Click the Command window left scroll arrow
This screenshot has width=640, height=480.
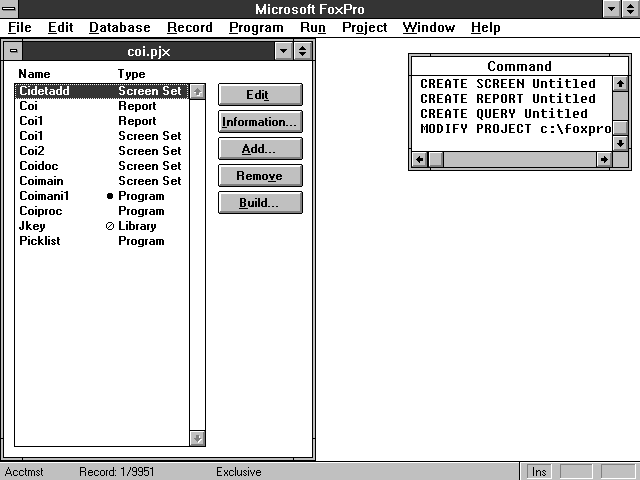tap(420, 159)
